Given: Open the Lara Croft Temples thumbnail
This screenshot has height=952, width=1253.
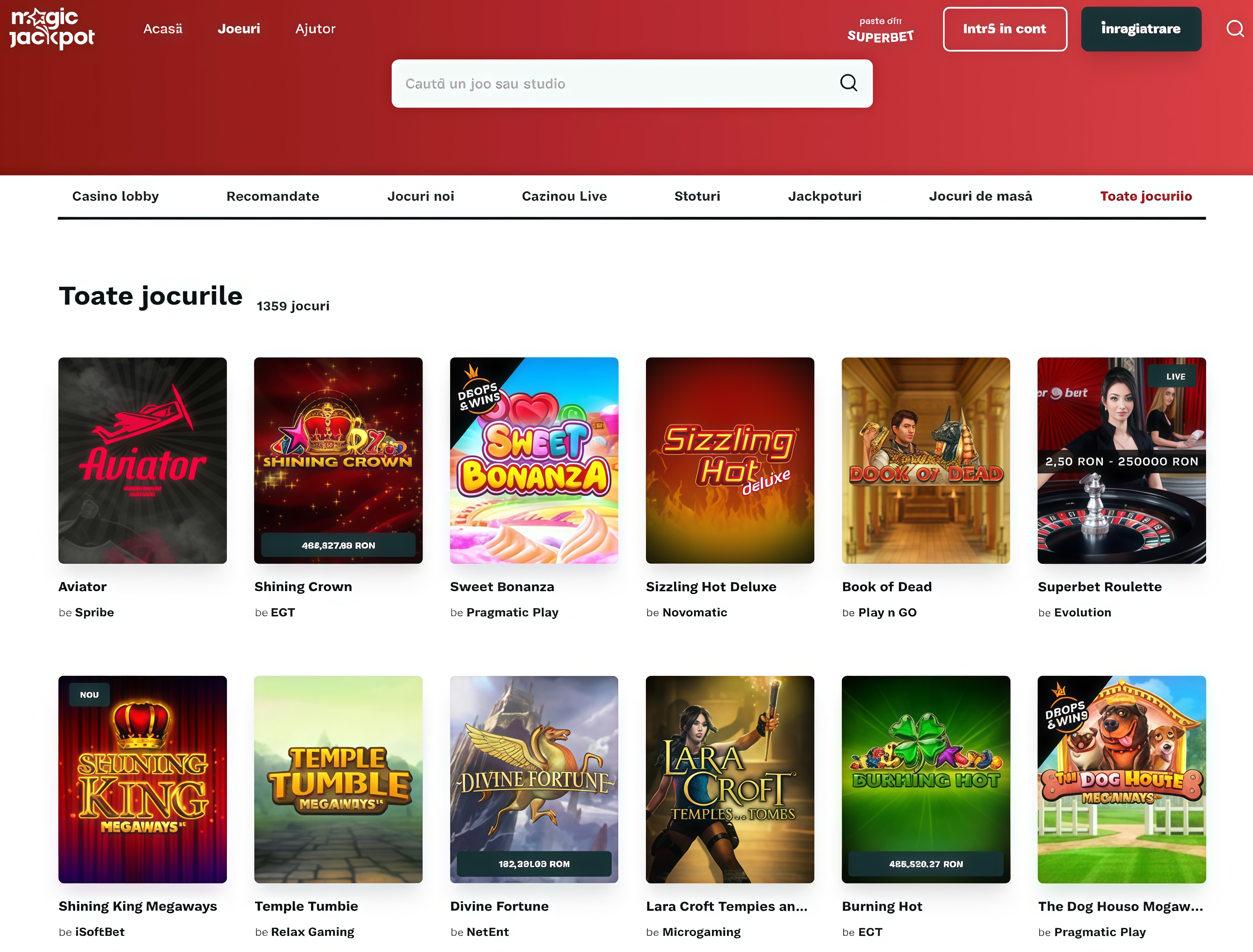Looking at the screenshot, I should [x=730, y=779].
